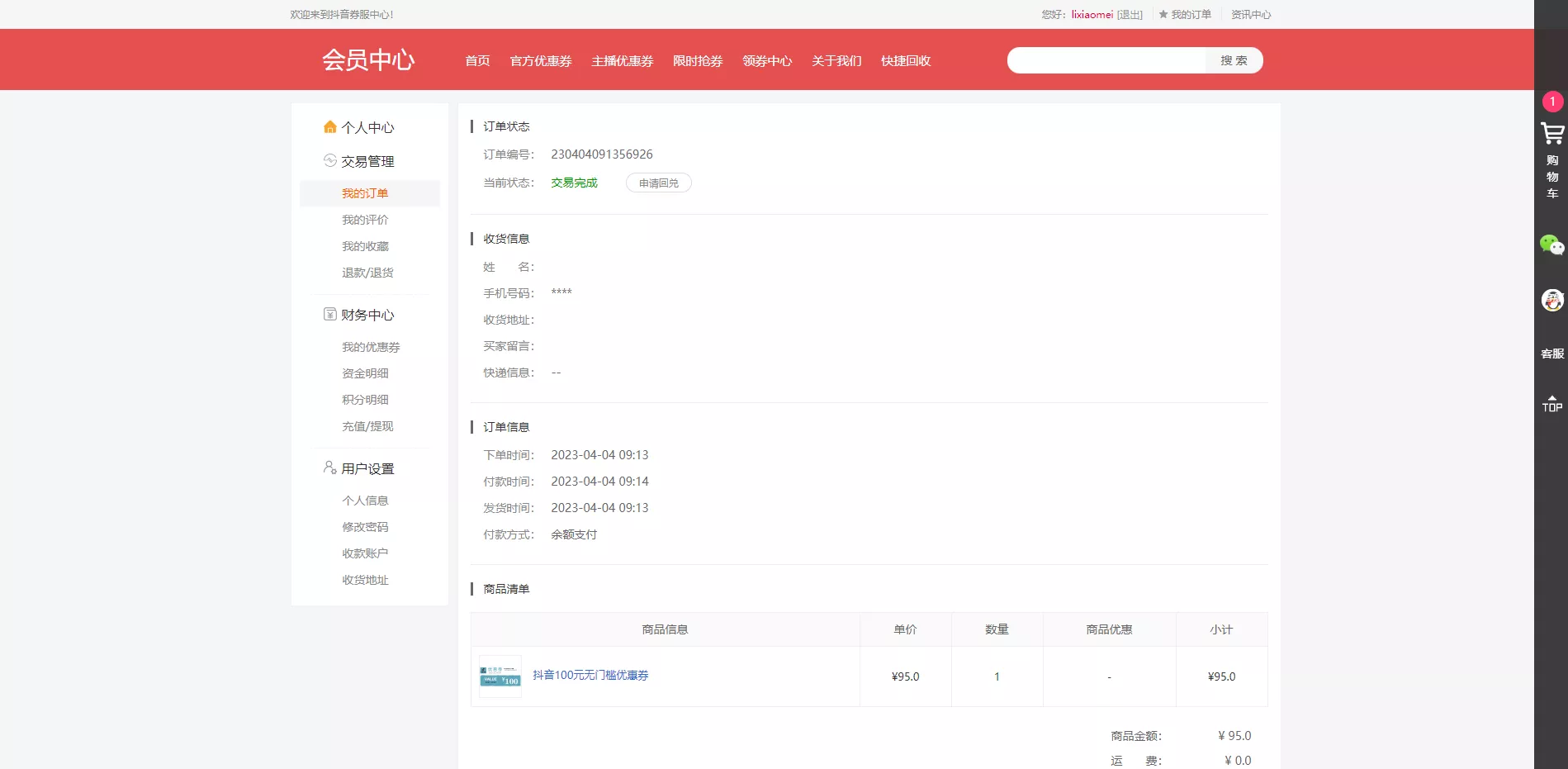The width and height of the screenshot is (1568, 769).
Task: Open WeChat contact from the side toolbar
Action: pos(1553,246)
